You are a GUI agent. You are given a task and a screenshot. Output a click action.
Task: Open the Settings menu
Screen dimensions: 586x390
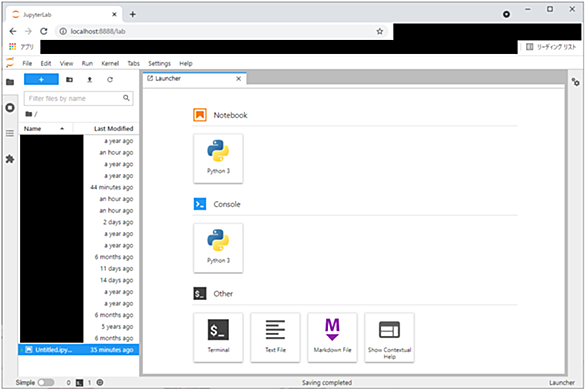[159, 63]
